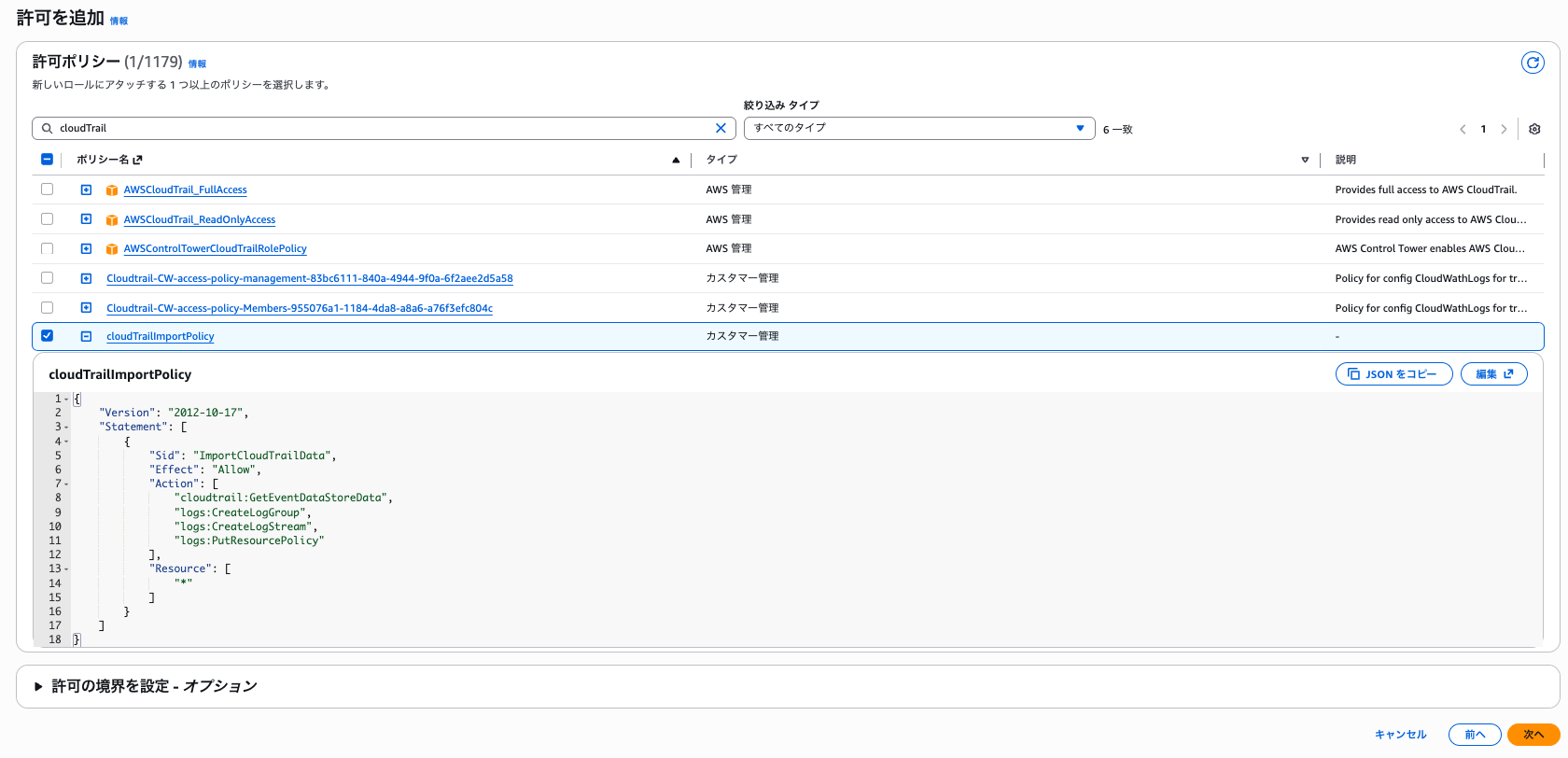Sort by policy name ascending arrow
The width and height of the screenshot is (1568, 758).
coord(676,161)
